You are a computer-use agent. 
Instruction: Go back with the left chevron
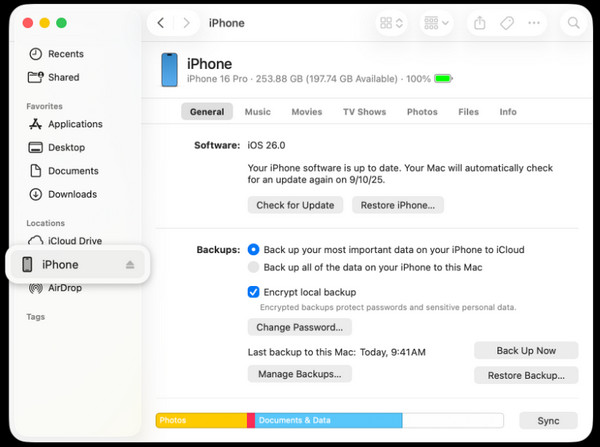tap(161, 23)
